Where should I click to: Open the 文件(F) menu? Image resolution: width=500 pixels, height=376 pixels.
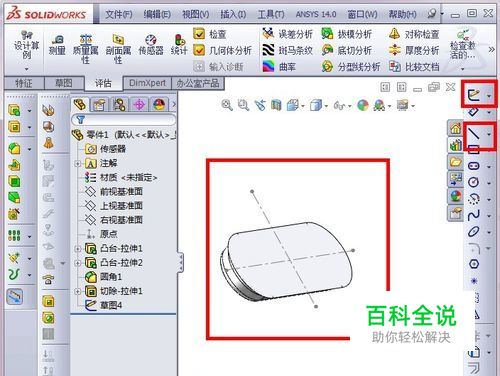(x=119, y=14)
